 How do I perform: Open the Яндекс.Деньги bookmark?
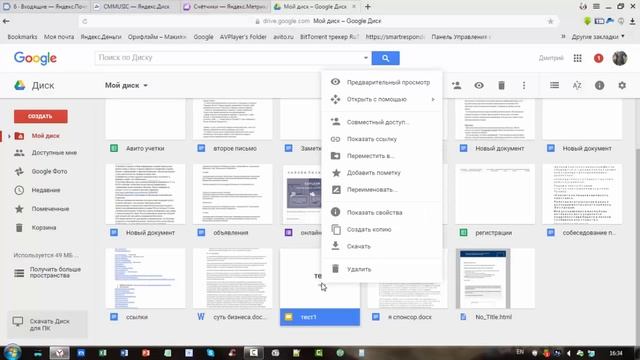(x=101, y=37)
